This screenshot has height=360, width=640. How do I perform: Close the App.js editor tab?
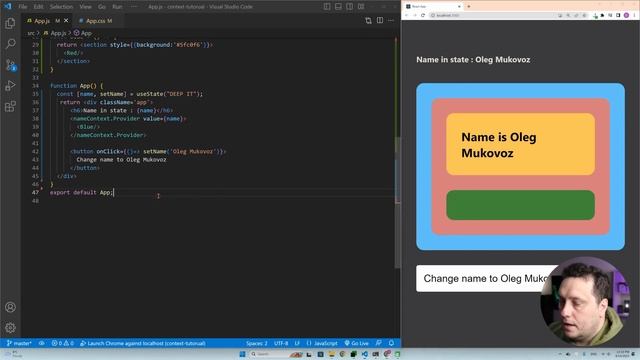coord(66,20)
